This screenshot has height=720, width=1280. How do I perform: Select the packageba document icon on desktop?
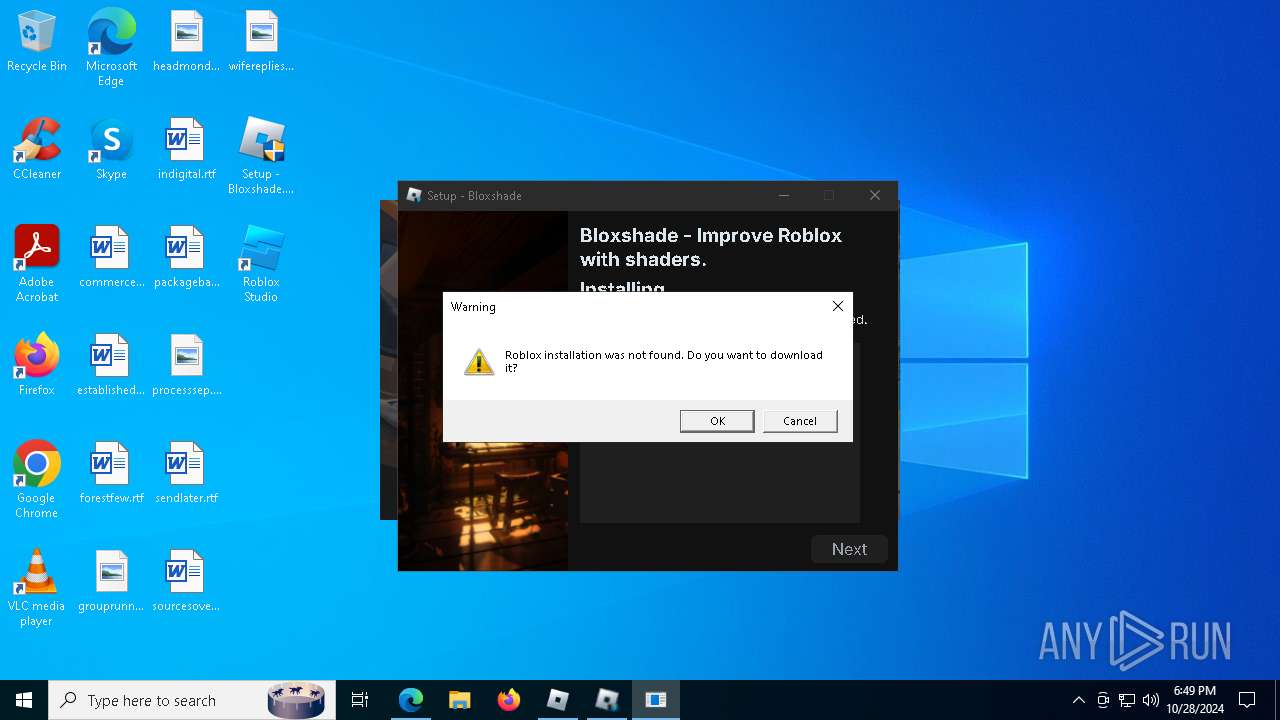click(186, 258)
